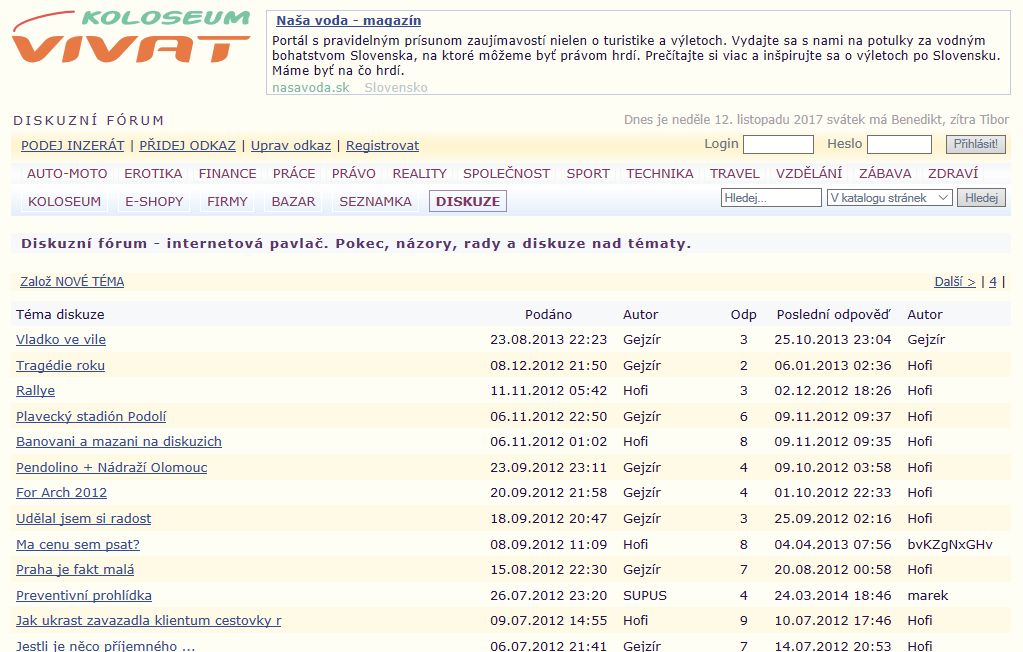
Task: Switch to the DISKUZE tab
Action: [x=468, y=201]
